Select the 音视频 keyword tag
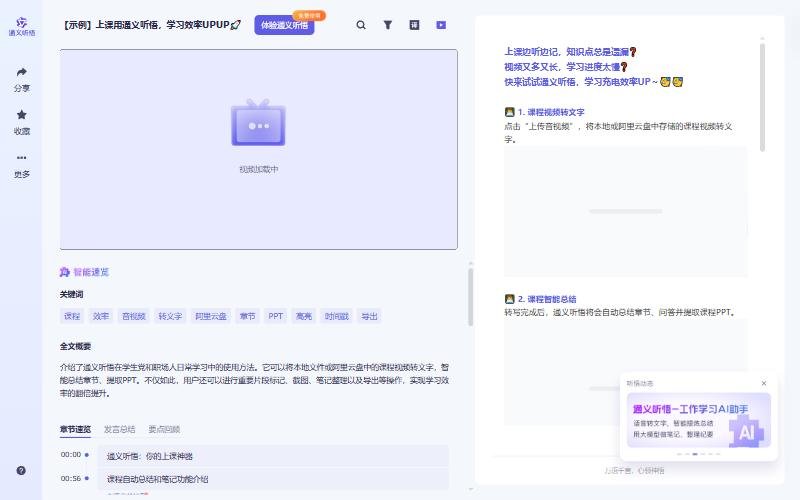This screenshot has width=800, height=500. [134, 316]
